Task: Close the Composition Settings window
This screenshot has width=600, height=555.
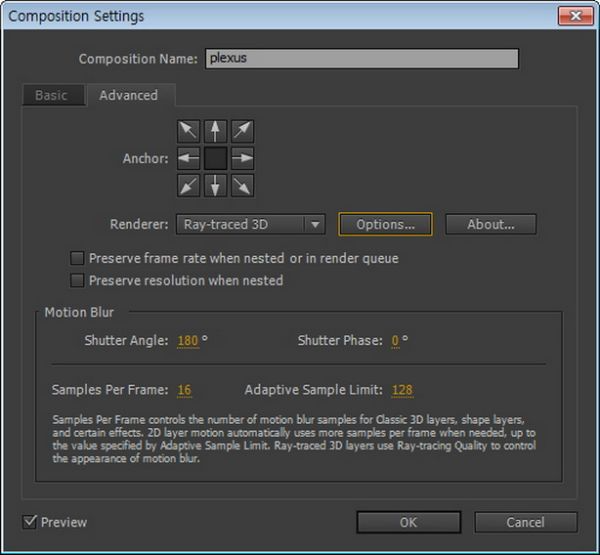Action: pos(576,16)
